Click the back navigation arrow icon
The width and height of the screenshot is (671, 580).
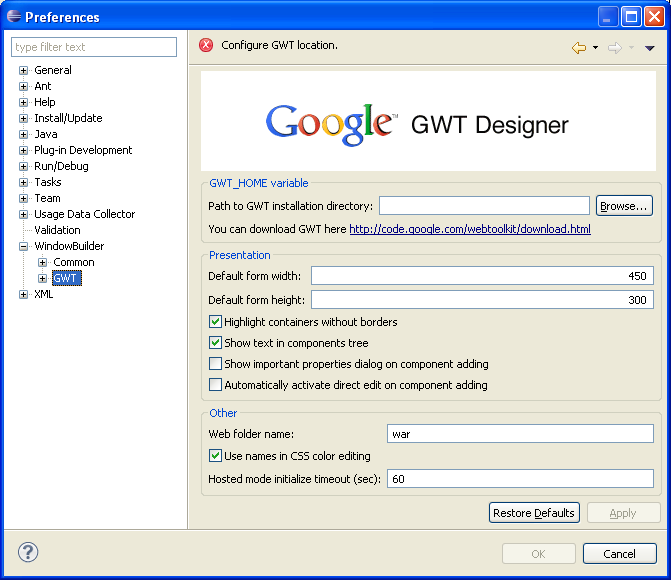click(579, 48)
